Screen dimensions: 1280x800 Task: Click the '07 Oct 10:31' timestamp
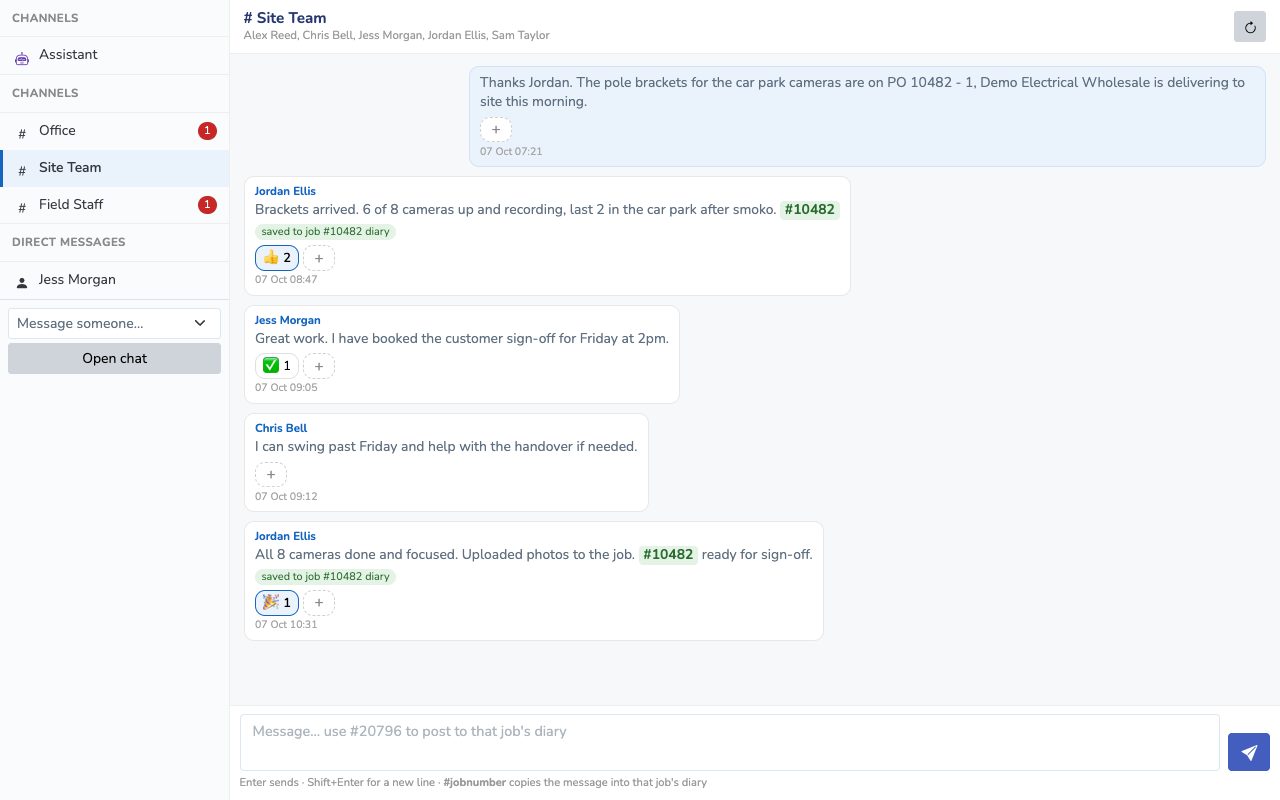(286, 625)
